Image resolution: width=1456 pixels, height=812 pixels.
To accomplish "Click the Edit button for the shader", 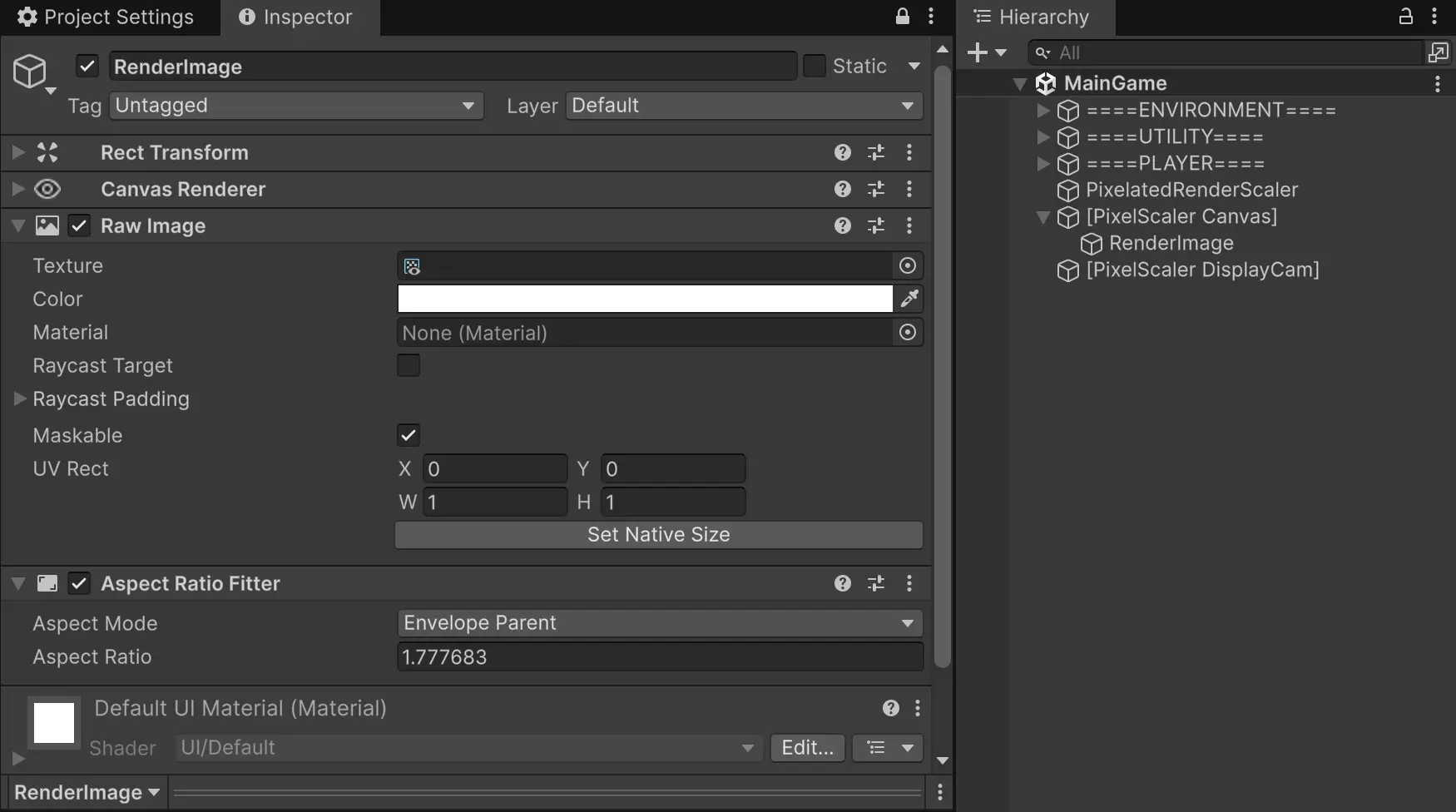I will (806, 747).
